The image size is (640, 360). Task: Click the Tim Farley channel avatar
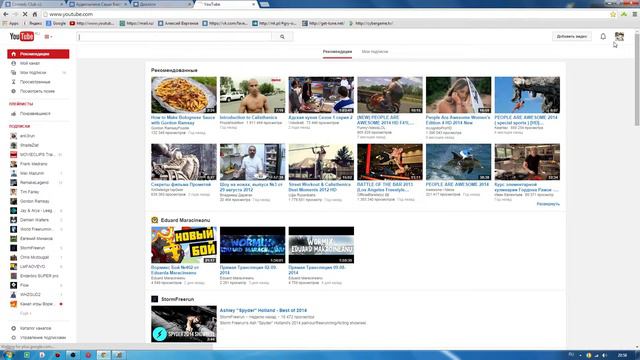tap(13, 192)
